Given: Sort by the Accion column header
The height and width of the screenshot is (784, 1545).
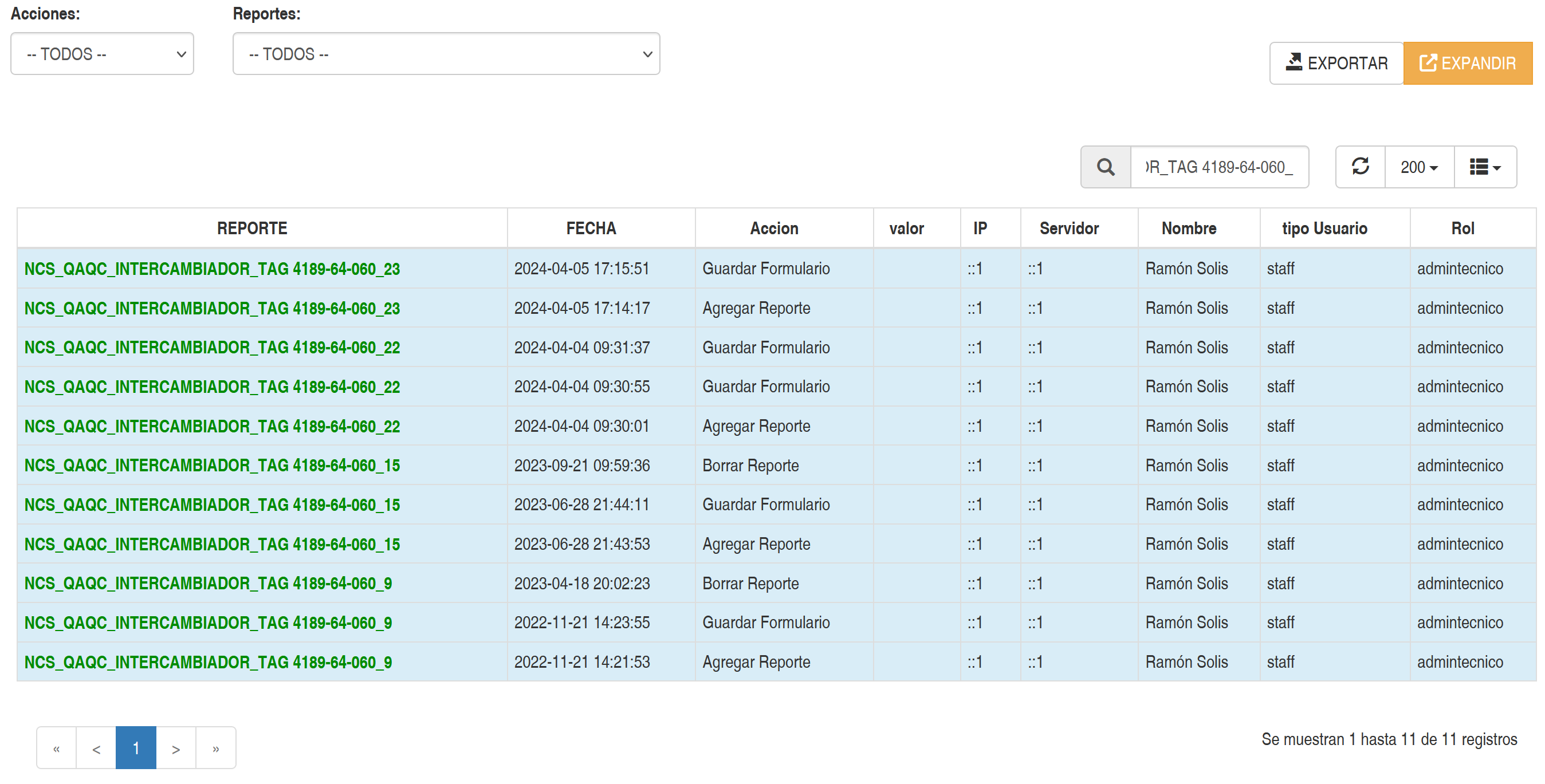Looking at the screenshot, I should point(774,228).
